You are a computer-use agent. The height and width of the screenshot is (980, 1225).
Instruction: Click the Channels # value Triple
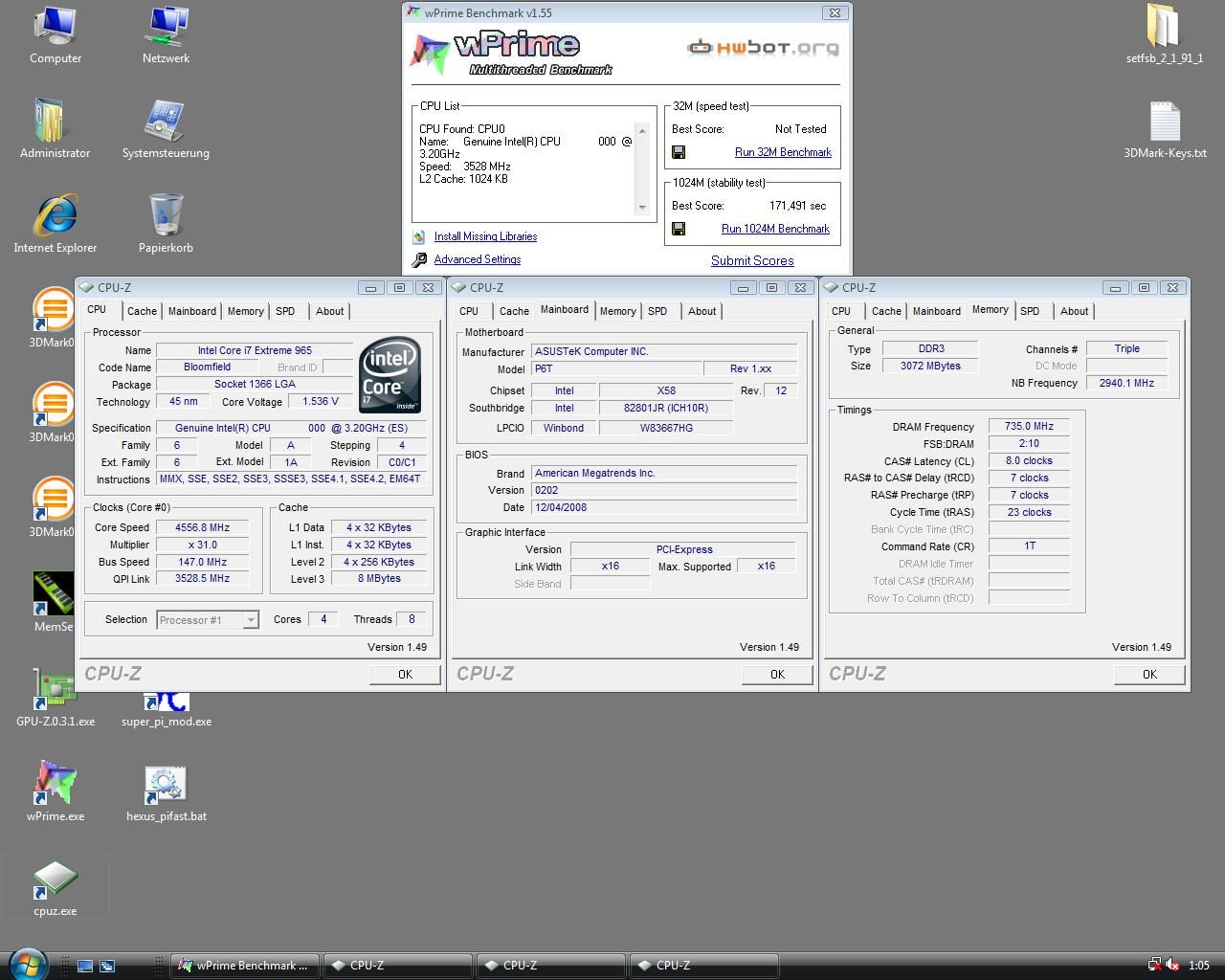tap(1126, 348)
